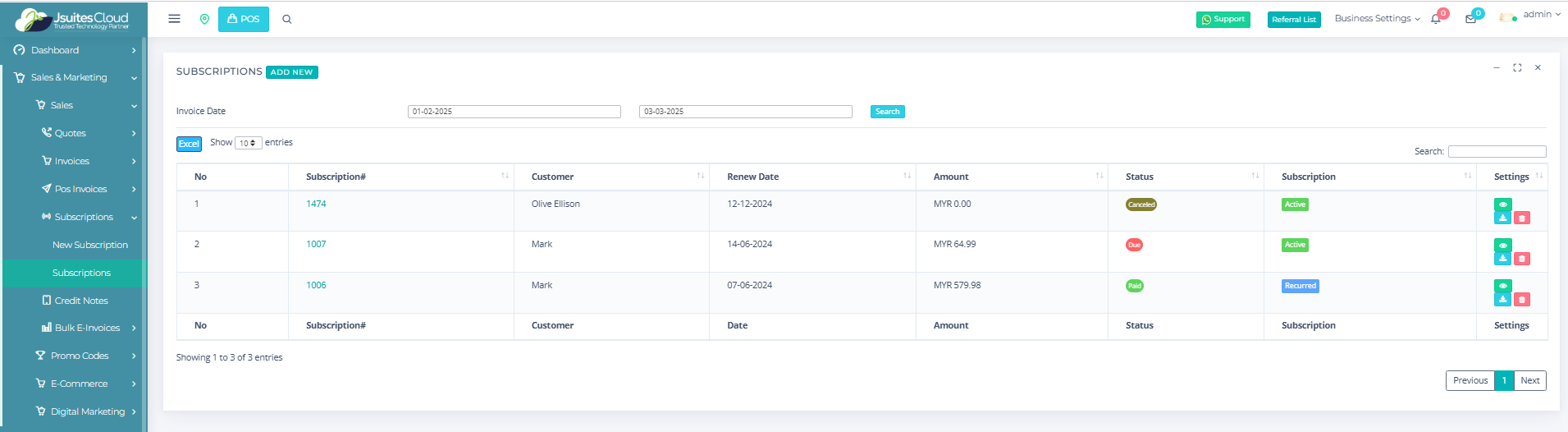The width and height of the screenshot is (1568, 432).
Task: Click the magnifier search icon in the top bar
Action: click(x=287, y=19)
